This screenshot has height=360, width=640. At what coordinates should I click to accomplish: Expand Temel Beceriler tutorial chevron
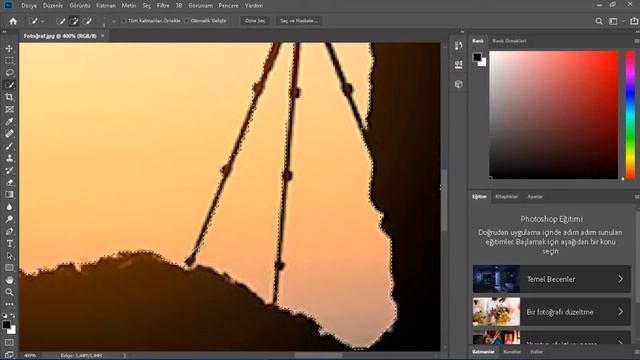pos(620,279)
